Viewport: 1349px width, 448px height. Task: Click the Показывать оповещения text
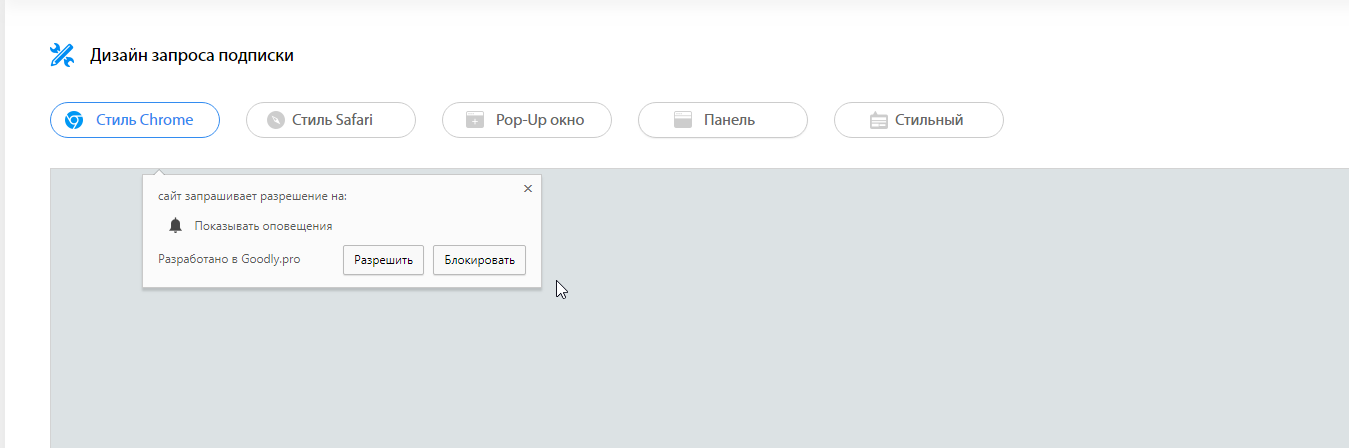[263, 226]
